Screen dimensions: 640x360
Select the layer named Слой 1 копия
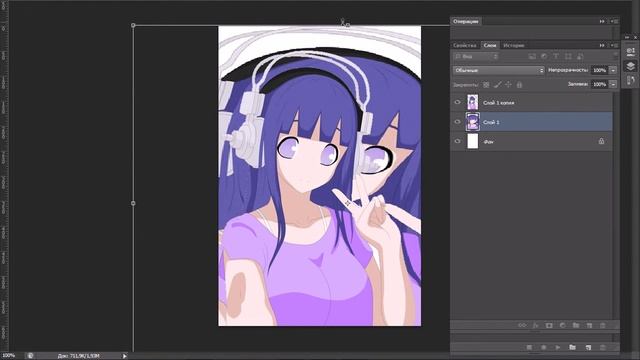[x=498, y=103]
